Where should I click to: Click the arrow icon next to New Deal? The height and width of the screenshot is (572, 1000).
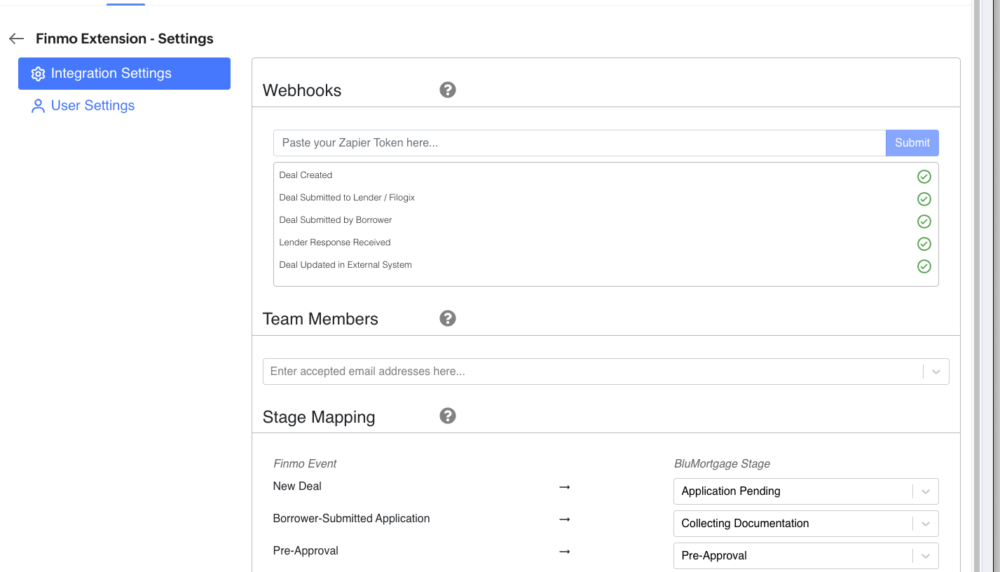click(x=564, y=487)
